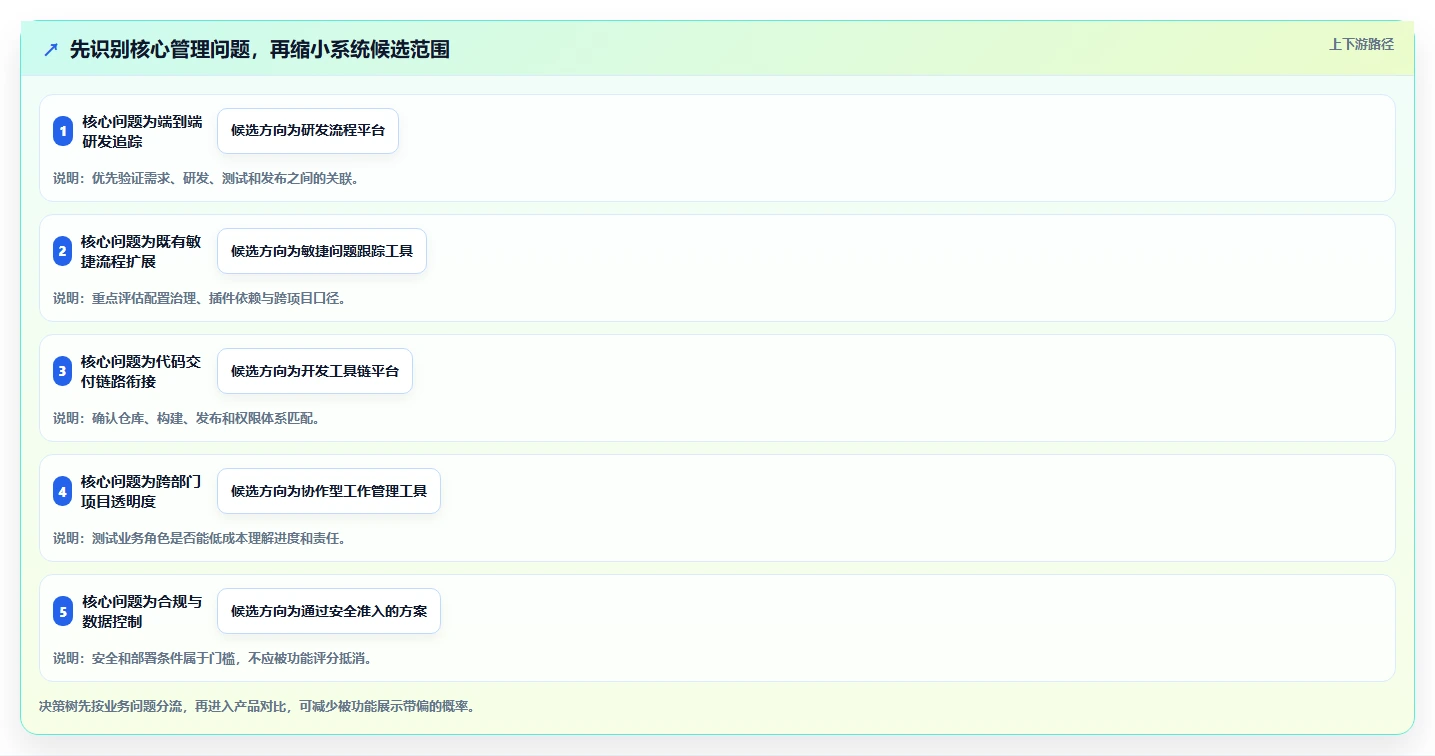
Task: Select 候选方向为开发工具链平台 chip
Action: [315, 371]
